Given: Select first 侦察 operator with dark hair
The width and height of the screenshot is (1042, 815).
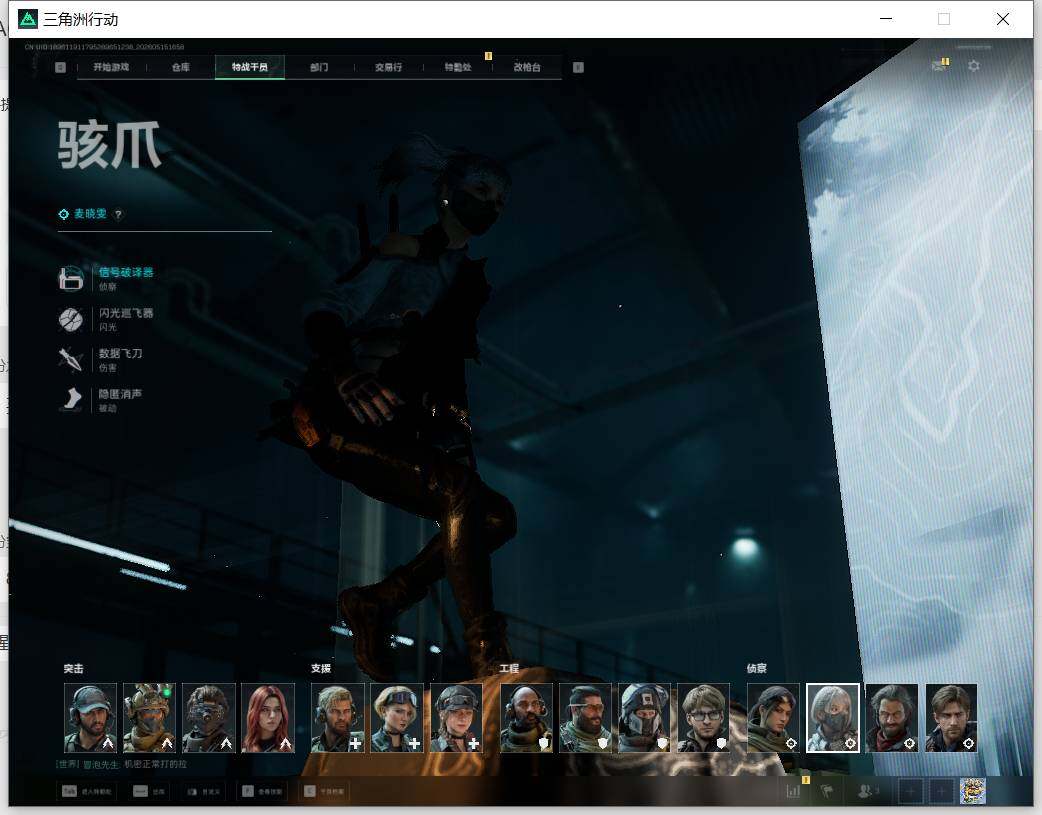Looking at the screenshot, I should 774,718.
